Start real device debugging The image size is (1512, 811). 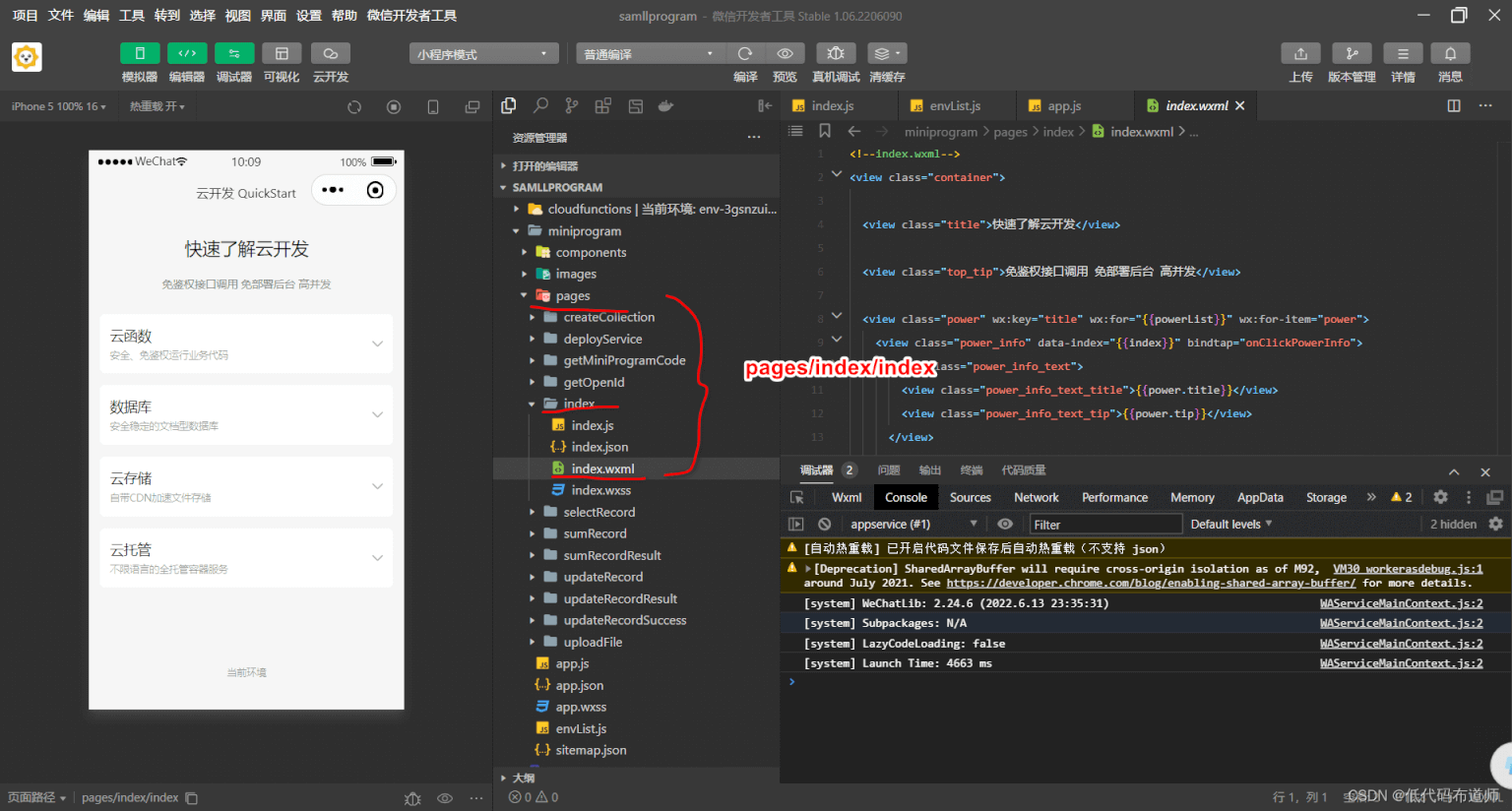click(836, 53)
